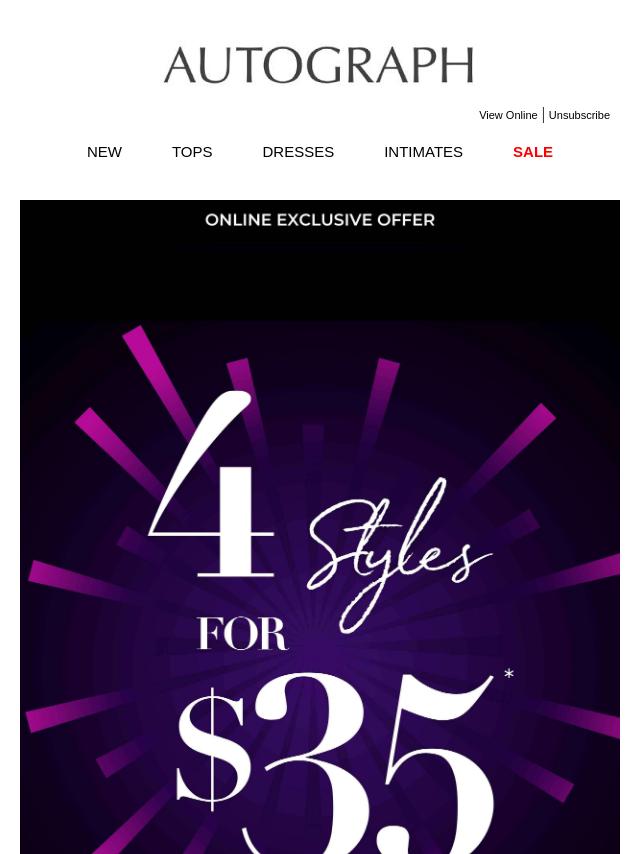Select the DRESSES navigation item
Image resolution: width=640 pixels, height=854 pixels.
pyautogui.click(x=298, y=152)
